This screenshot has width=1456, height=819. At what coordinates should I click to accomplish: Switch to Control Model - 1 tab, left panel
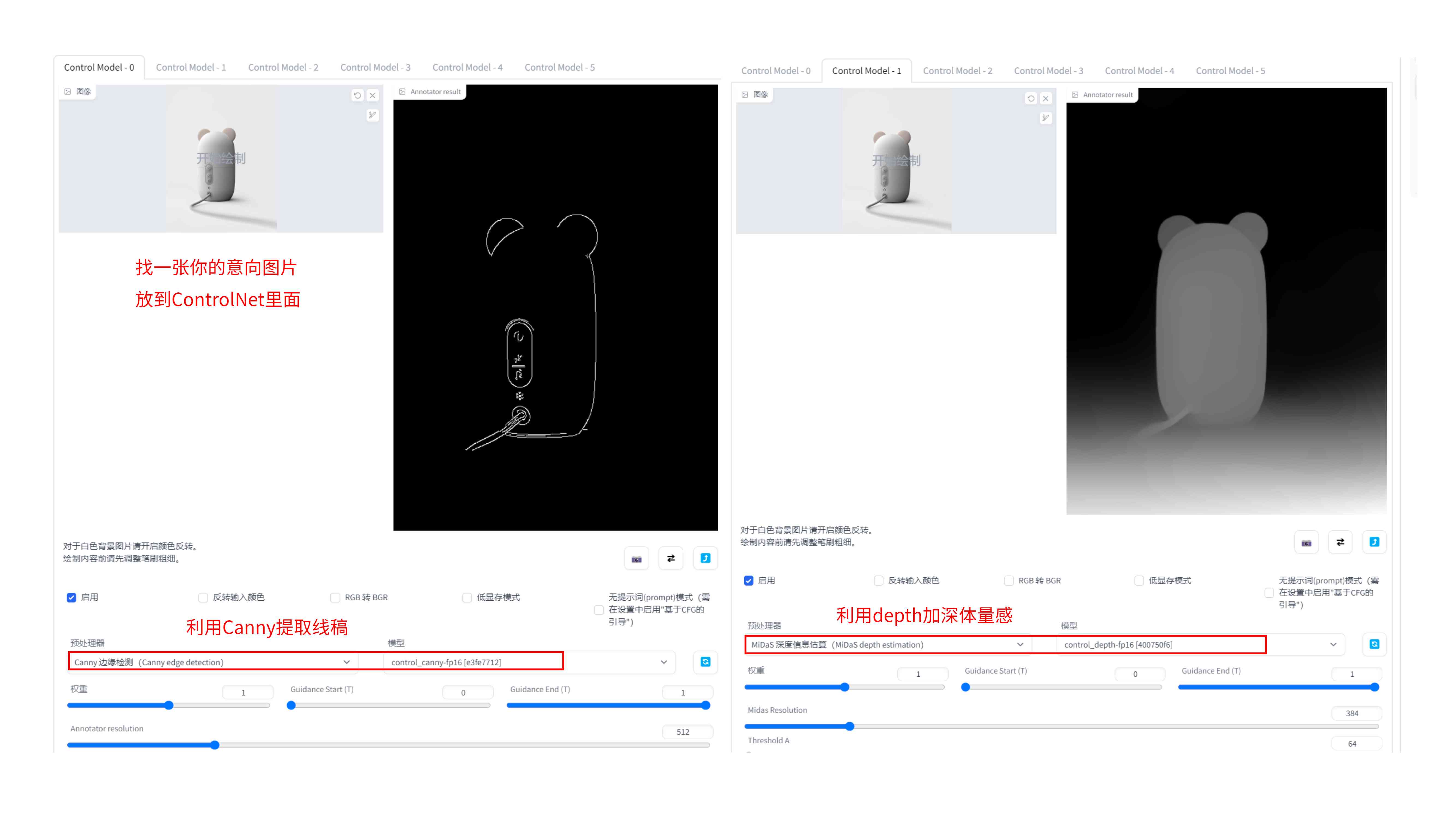pos(191,67)
